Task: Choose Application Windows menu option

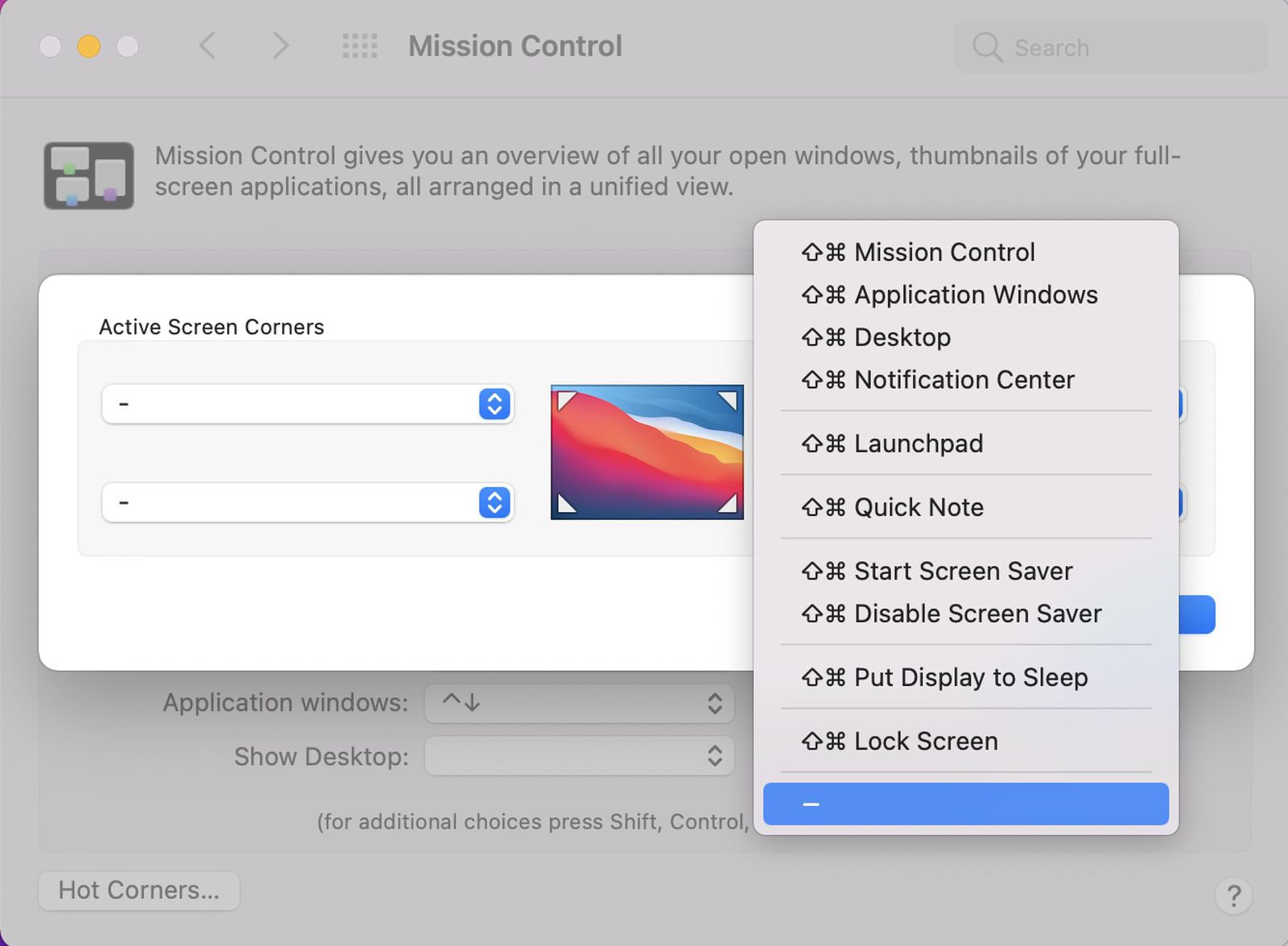Action: (x=975, y=295)
